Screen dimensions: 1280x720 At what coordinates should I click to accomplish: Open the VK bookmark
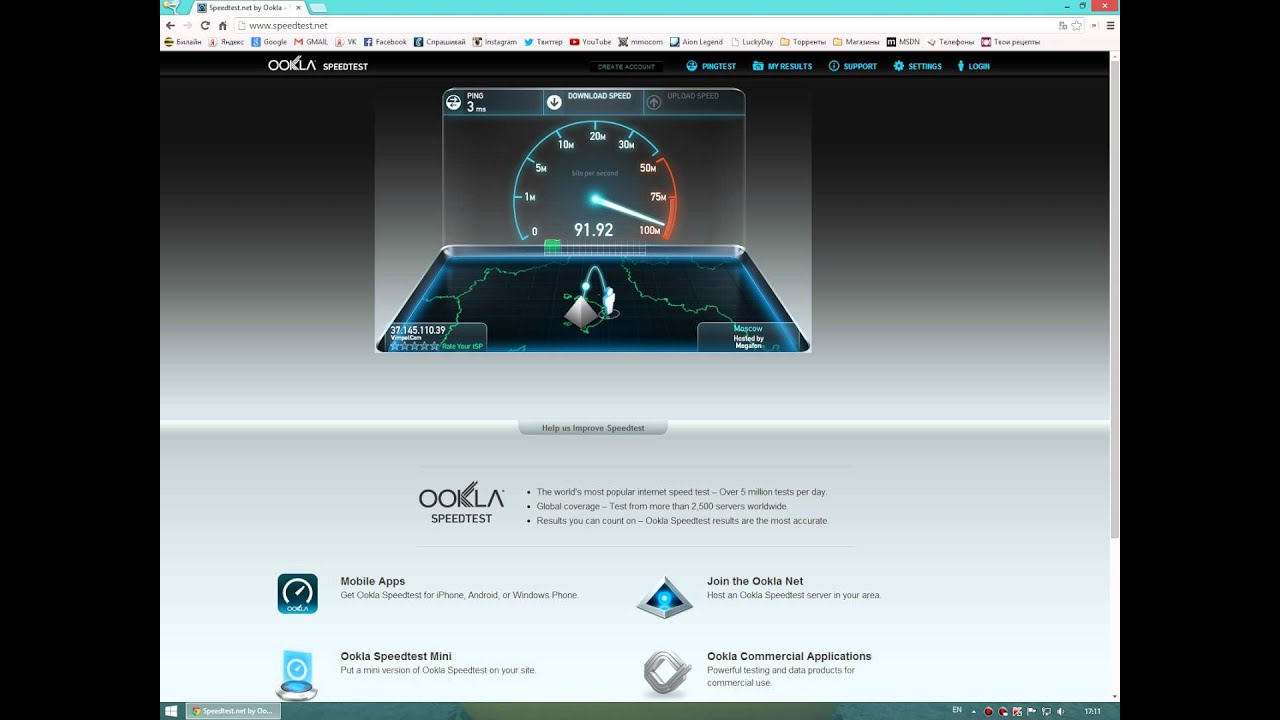[x=347, y=42]
